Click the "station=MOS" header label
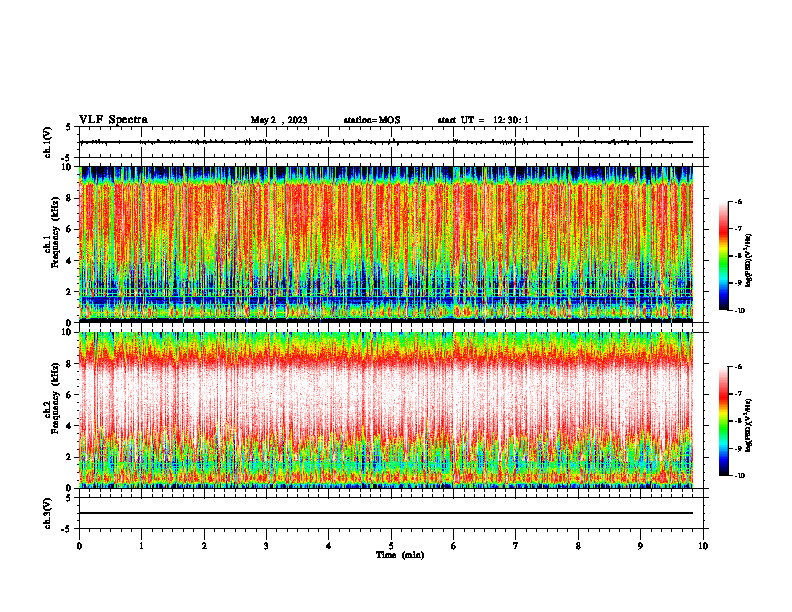Screen dimensions: 792x612 (372, 120)
